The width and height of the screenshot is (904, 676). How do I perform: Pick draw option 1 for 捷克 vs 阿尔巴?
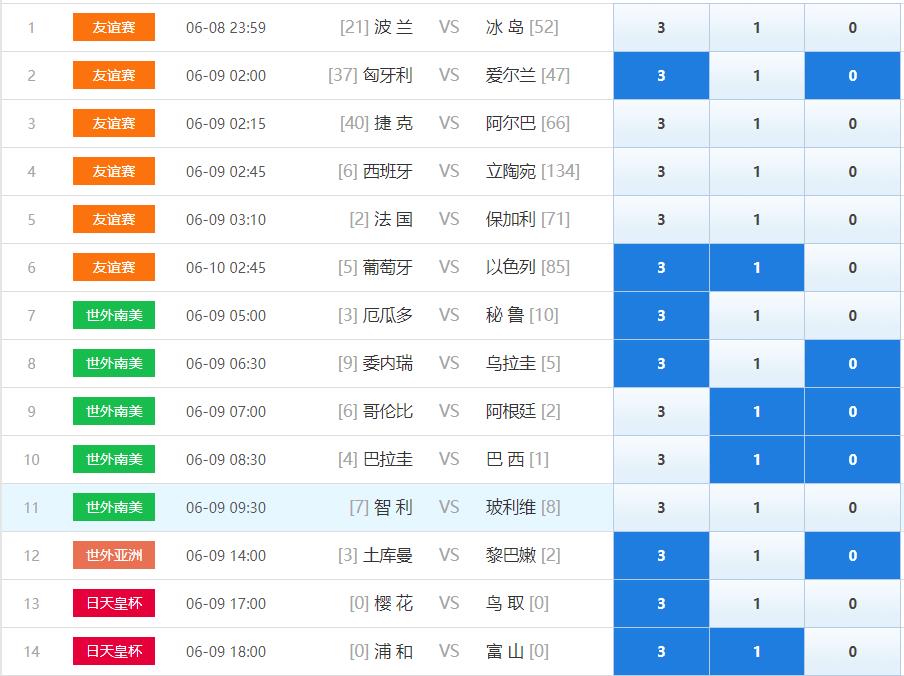tap(756, 124)
